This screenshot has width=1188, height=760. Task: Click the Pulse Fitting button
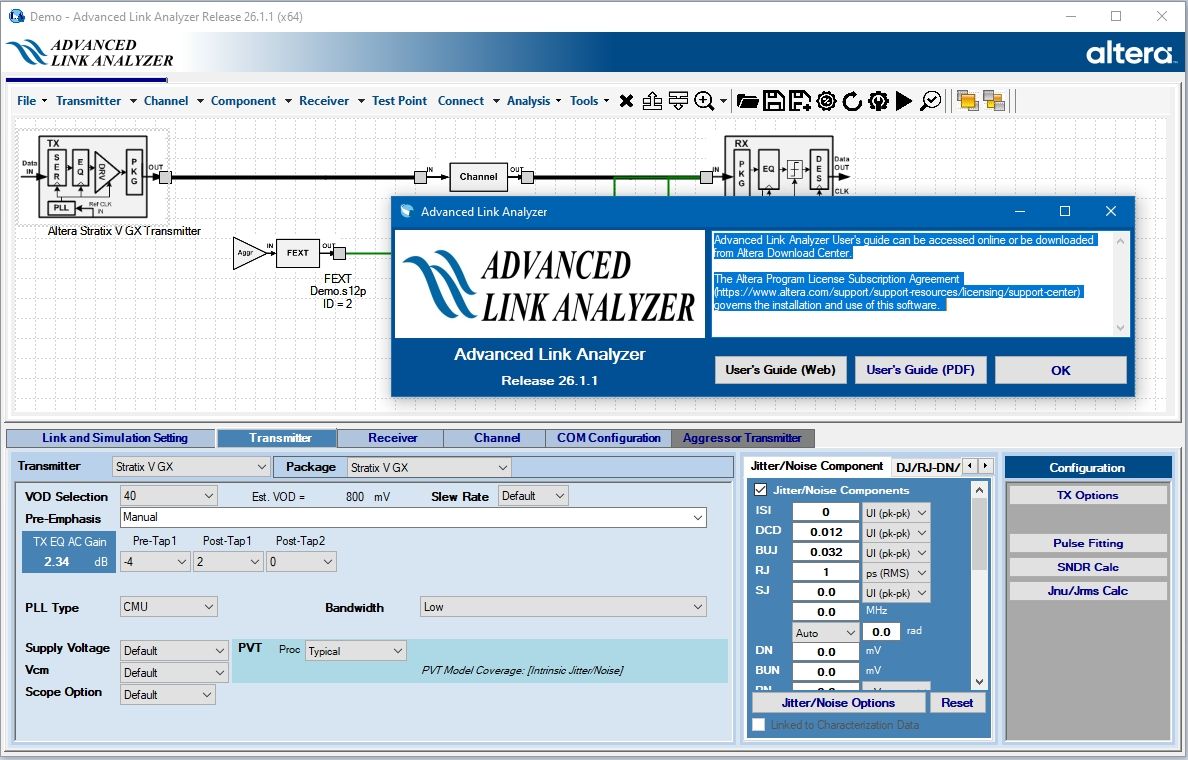tap(1087, 543)
